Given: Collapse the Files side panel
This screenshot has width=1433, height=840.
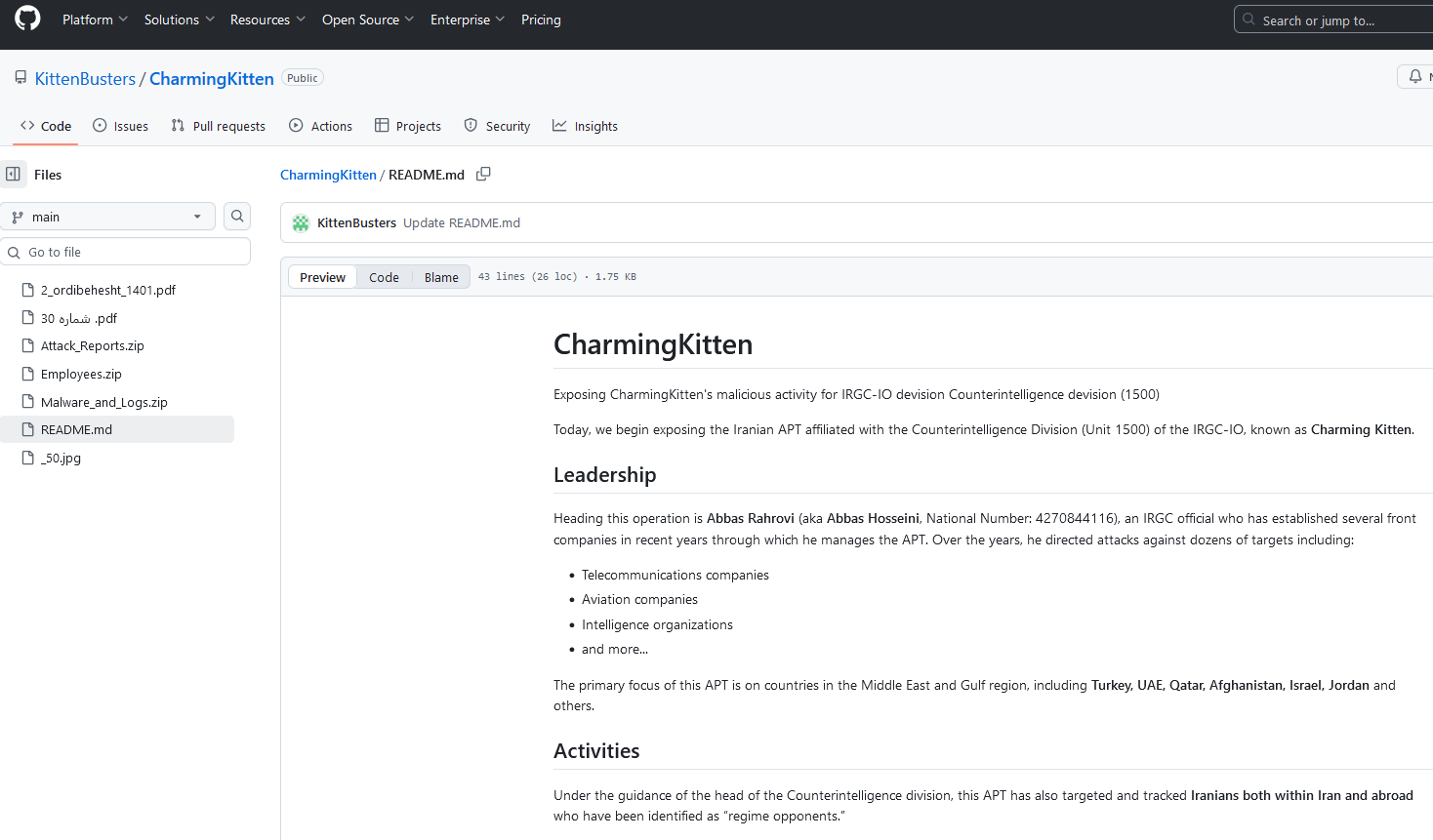Looking at the screenshot, I should pos(14,175).
